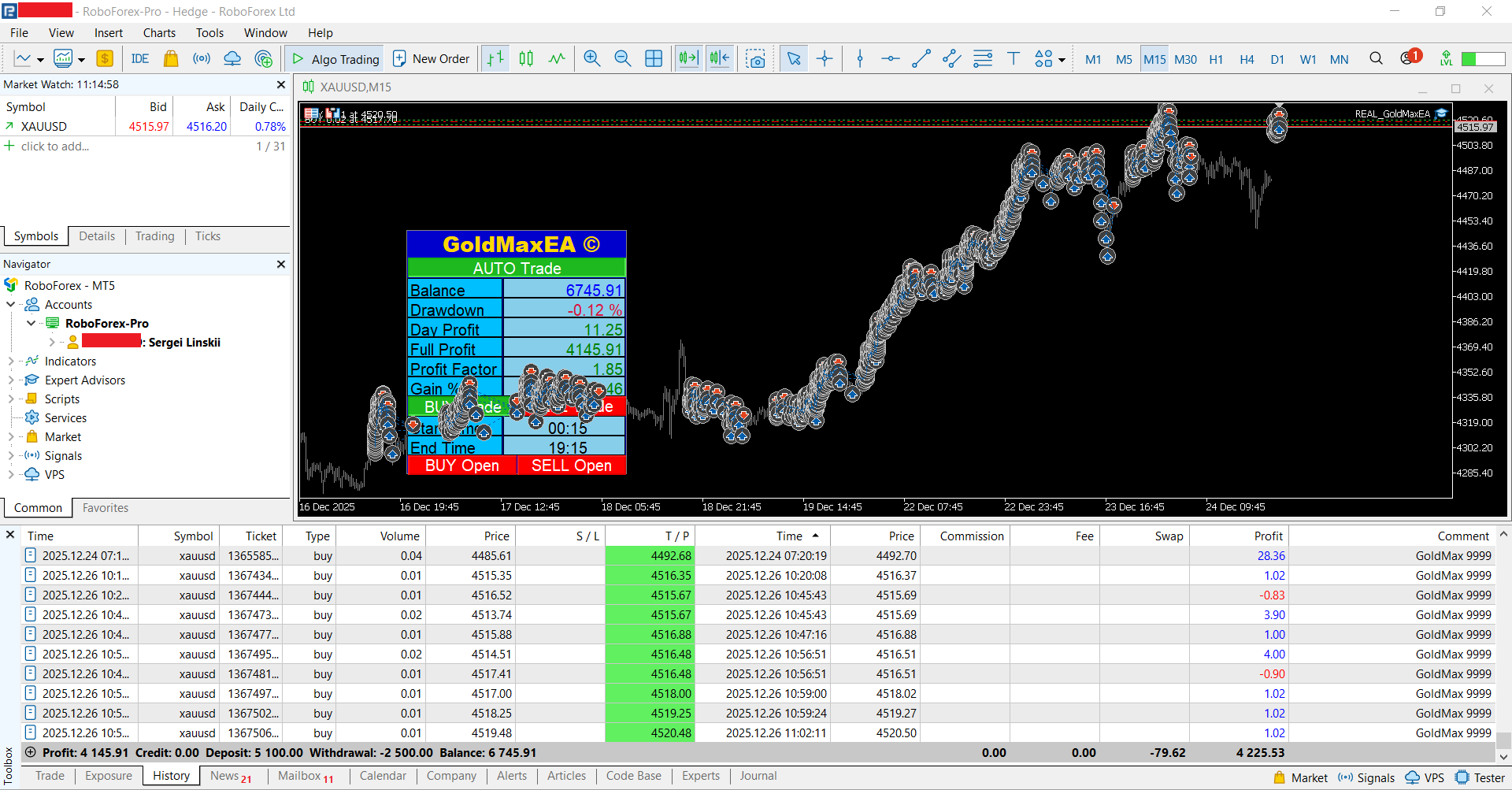Collapse the RoboForex-Pro server node
The width and height of the screenshot is (1512, 790).
tap(31, 323)
